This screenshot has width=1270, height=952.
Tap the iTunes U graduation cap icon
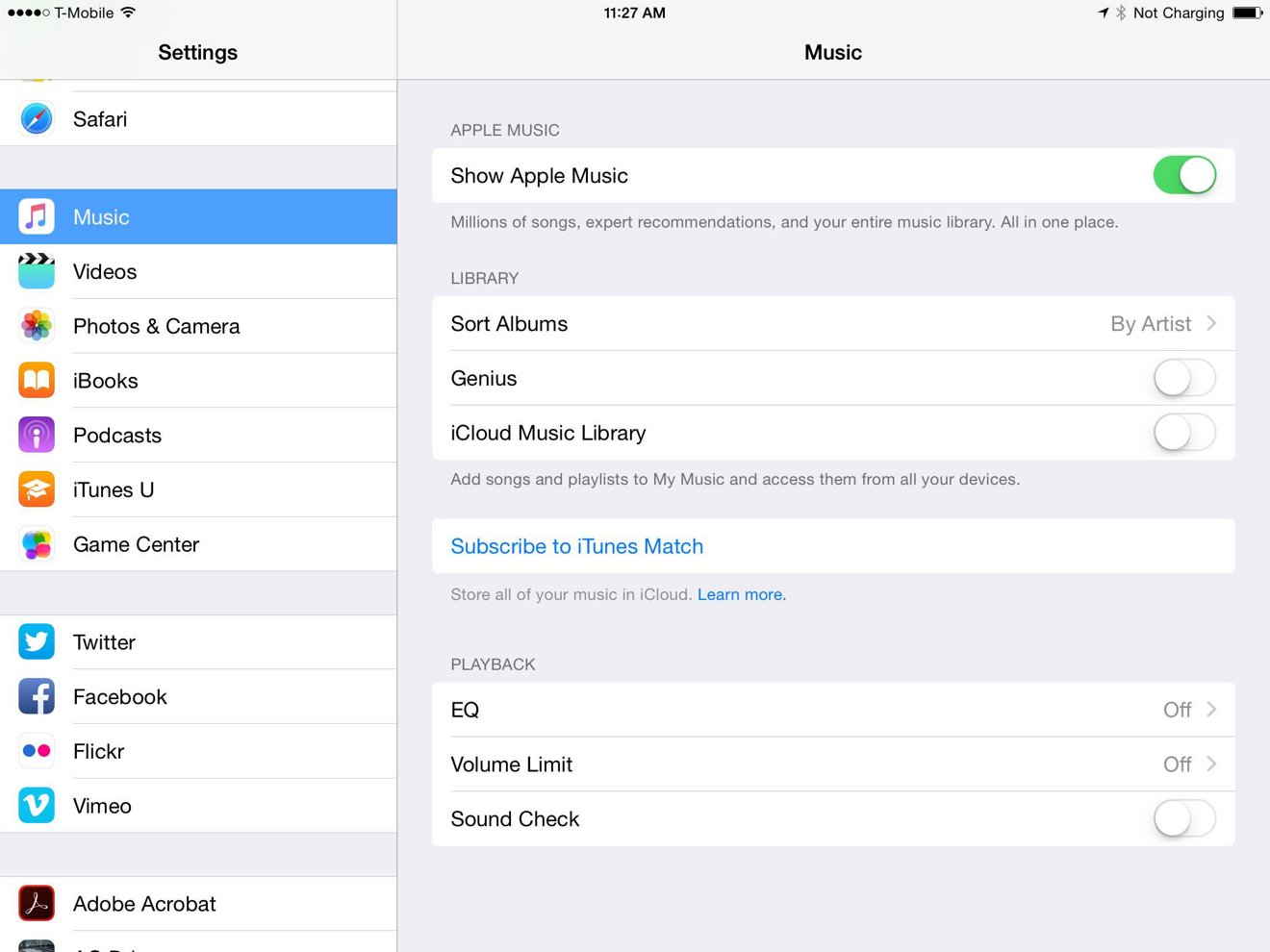tap(37, 489)
